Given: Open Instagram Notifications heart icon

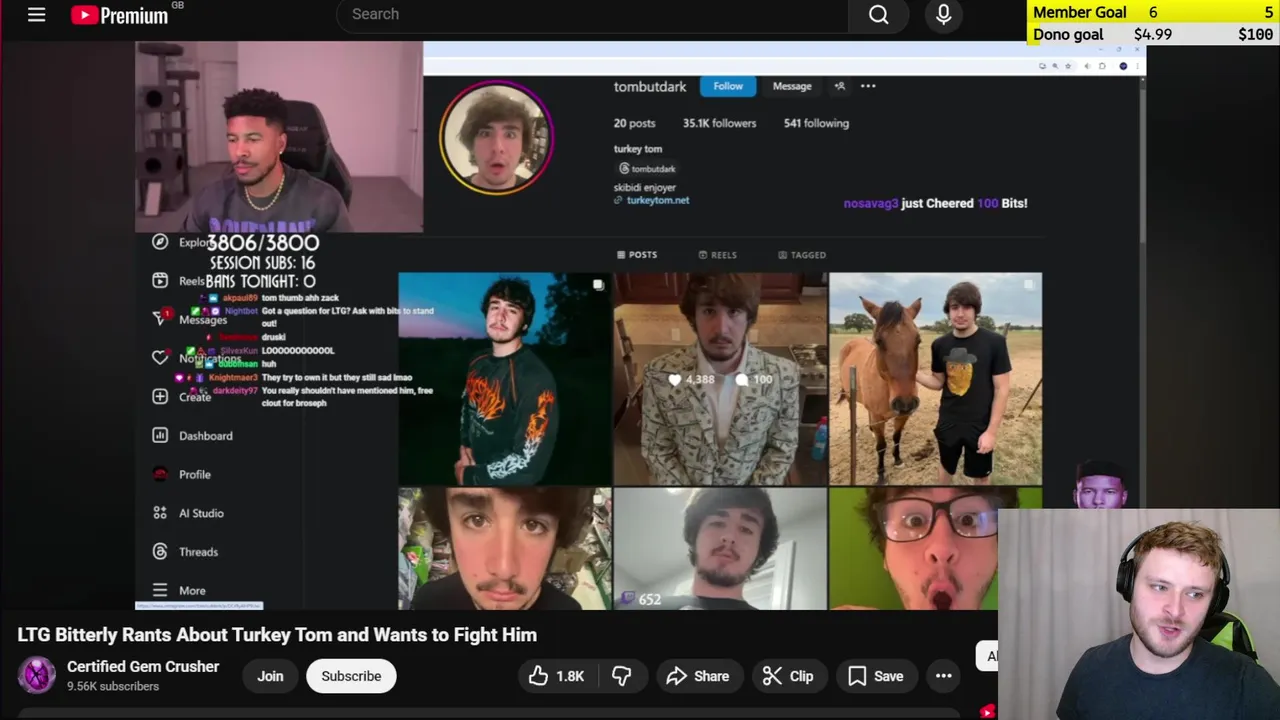Looking at the screenshot, I should (x=160, y=358).
